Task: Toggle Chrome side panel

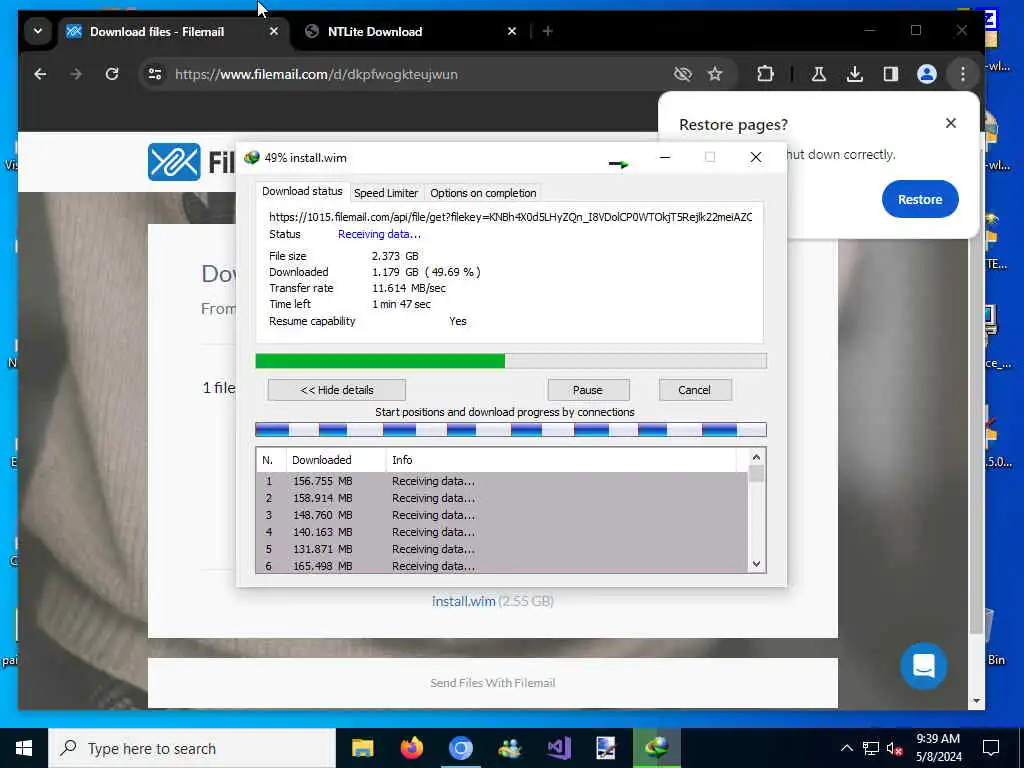Action: click(x=891, y=74)
